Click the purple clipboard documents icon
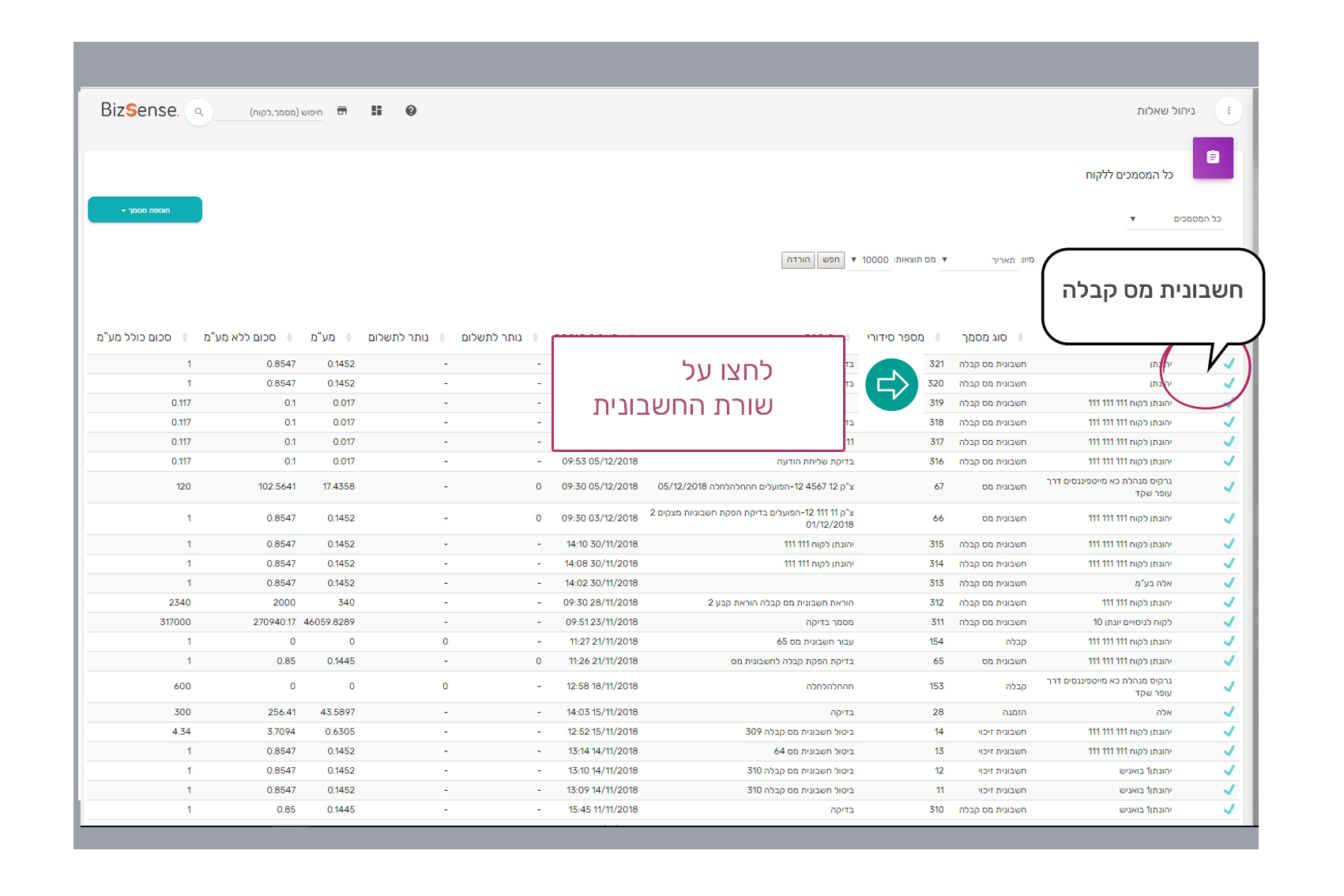Viewport: 1344px width, 896px height. pyautogui.click(x=1213, y=157)
